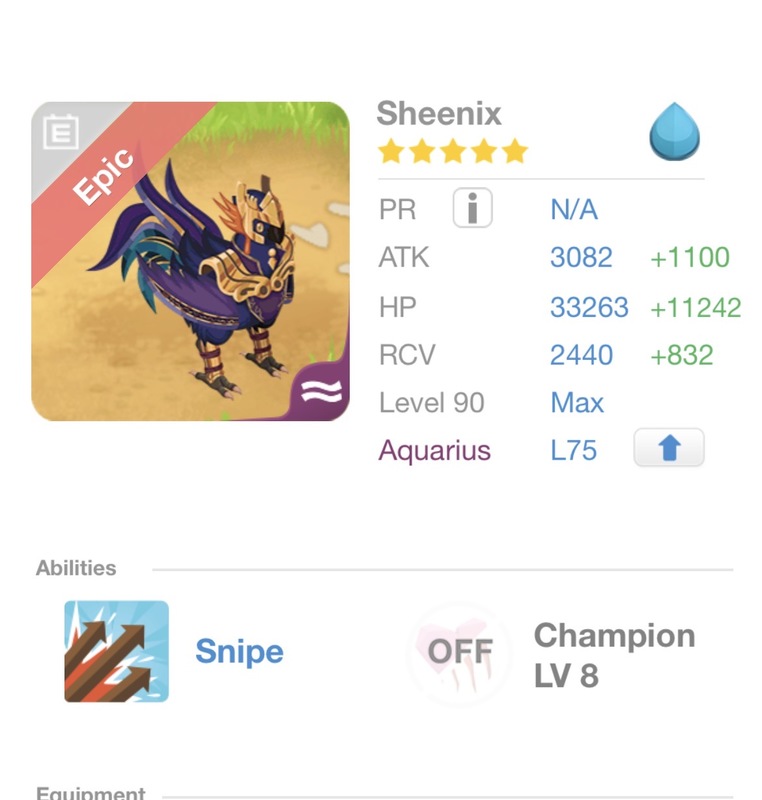The image size is (762, 800).
Task: Open the Snipe ability icon
Action: [116, 651]
